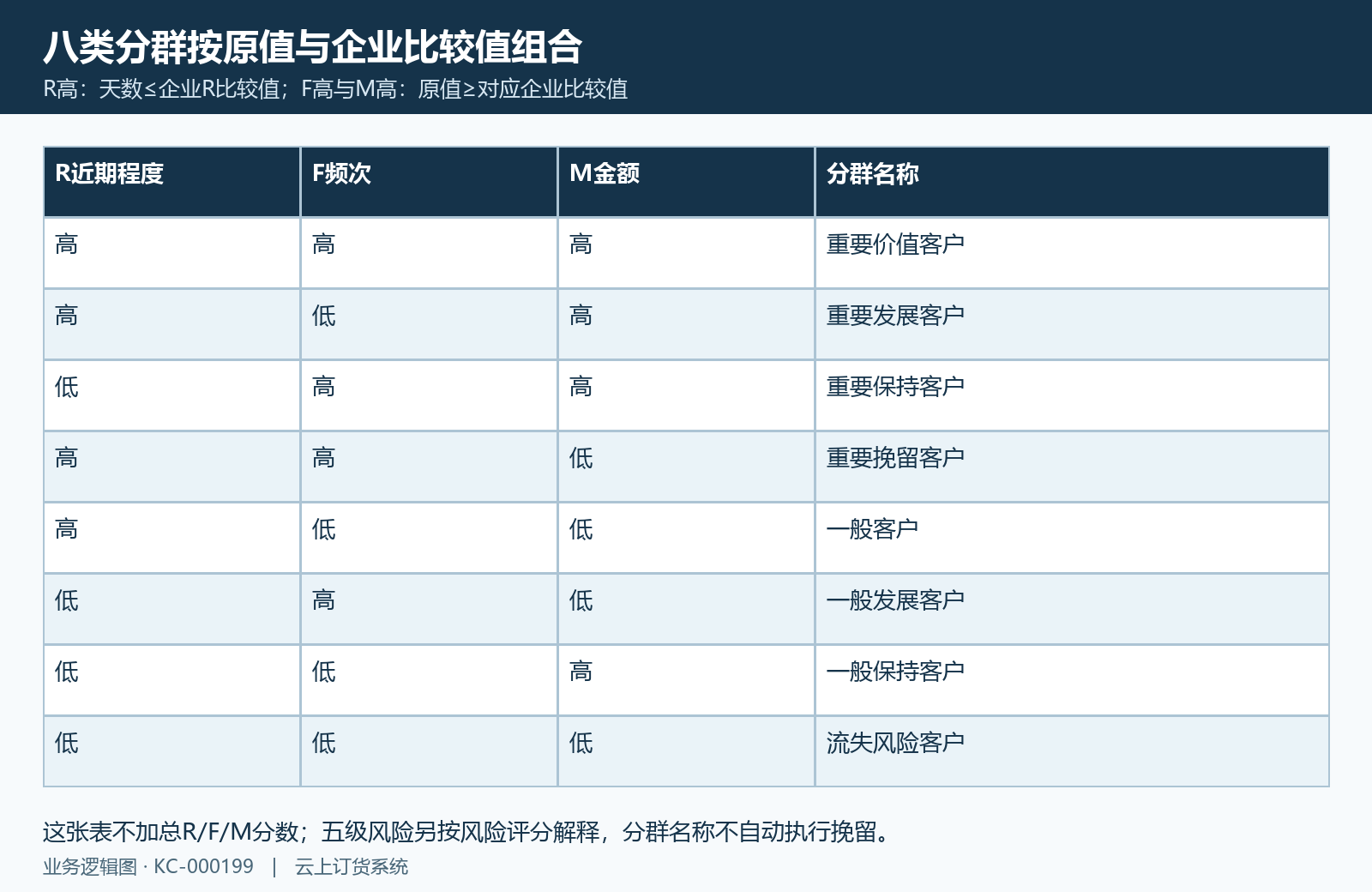The width and height of the screenshot is (1372, 892).
Task: Select the 一般保持客户 segment name
Action: pos(895,672)
